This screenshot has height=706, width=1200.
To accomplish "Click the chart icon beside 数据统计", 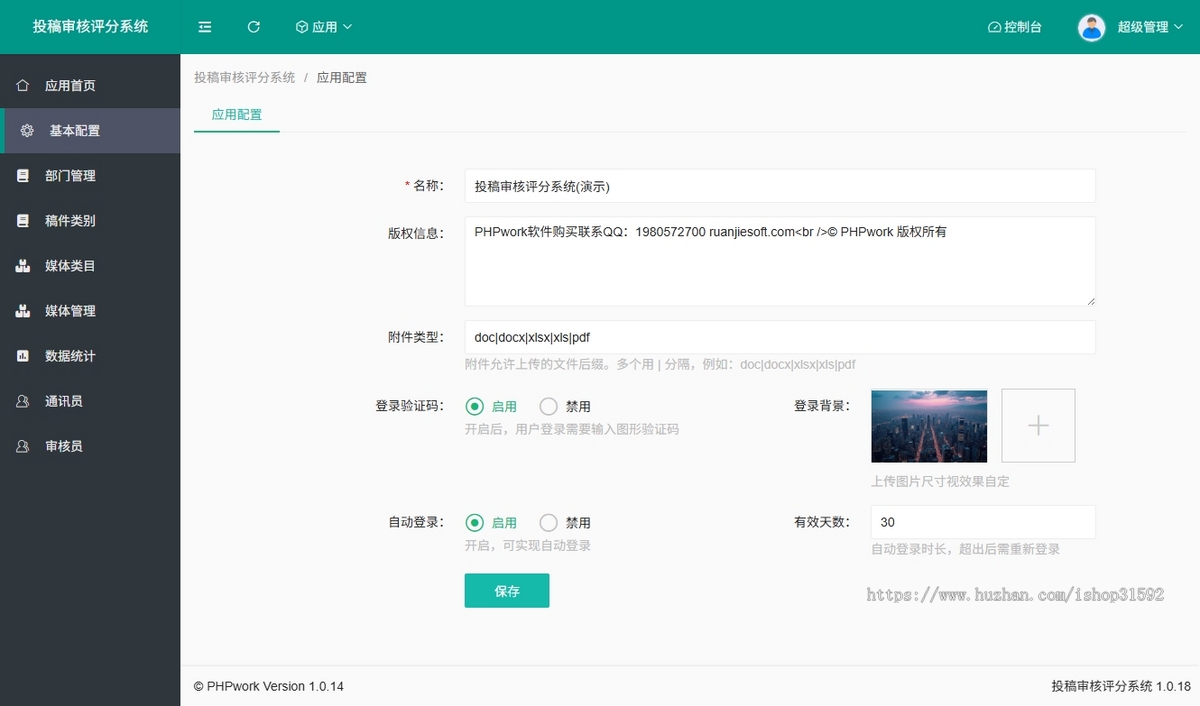I will click(23, 356).
